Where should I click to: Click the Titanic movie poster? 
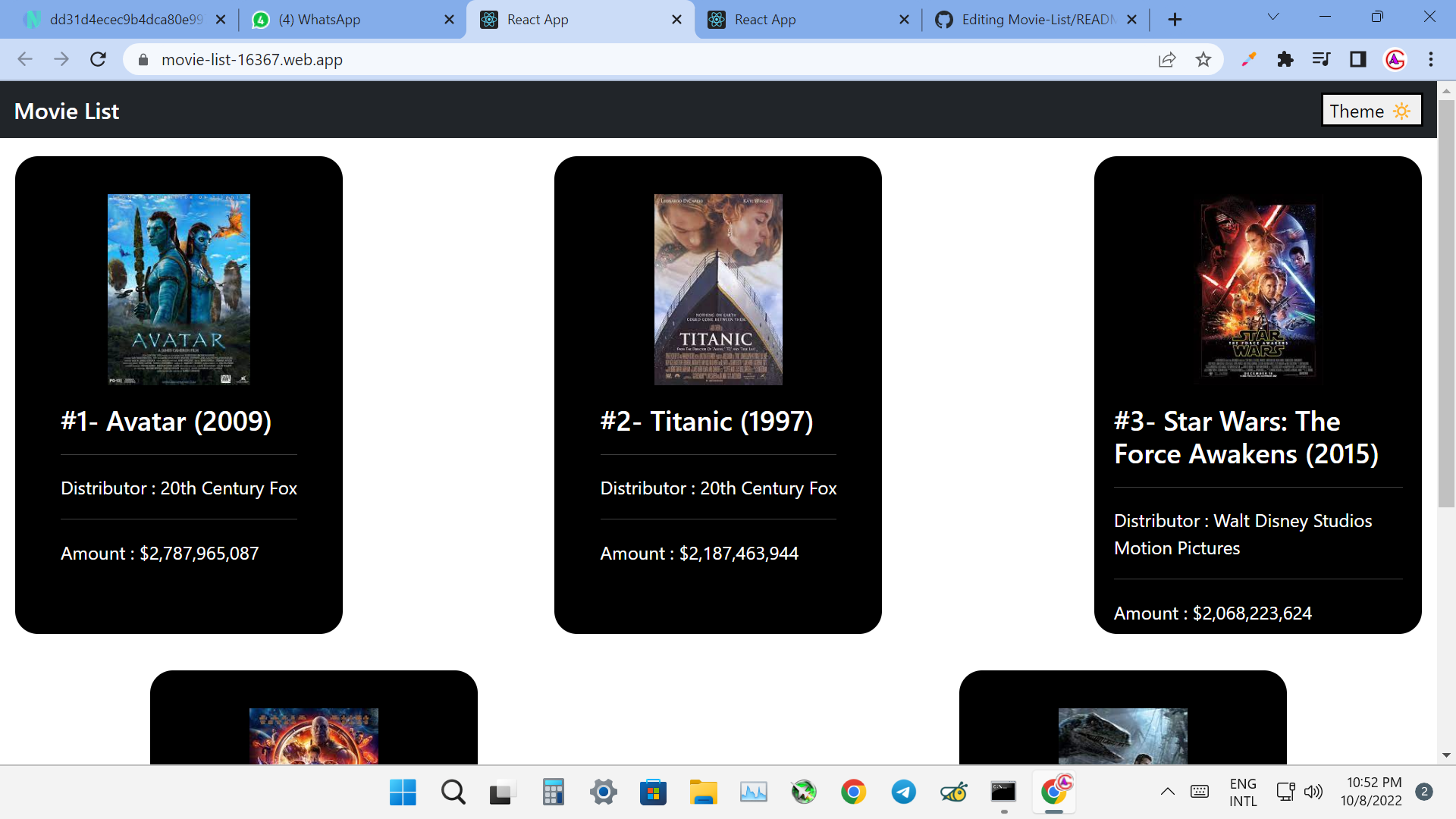coord(717,289)
